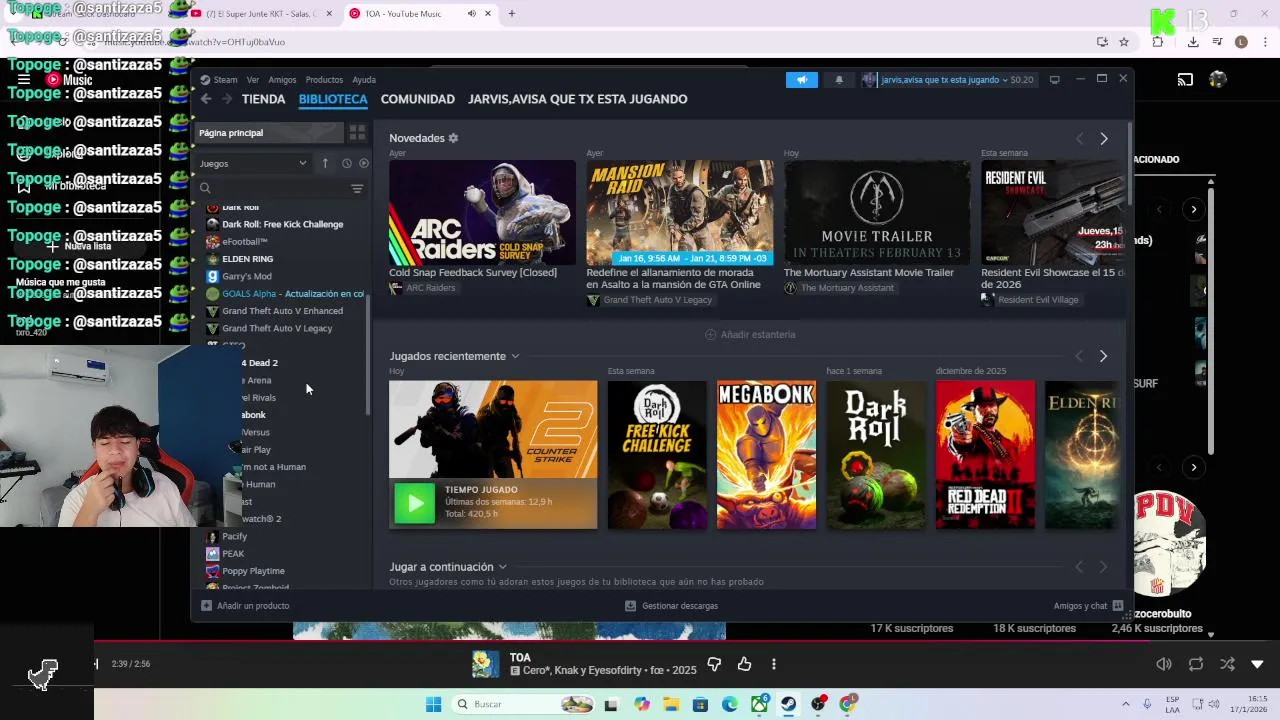Click the Página principal button
Screen dimensions: 1280x720
[268, 133]
